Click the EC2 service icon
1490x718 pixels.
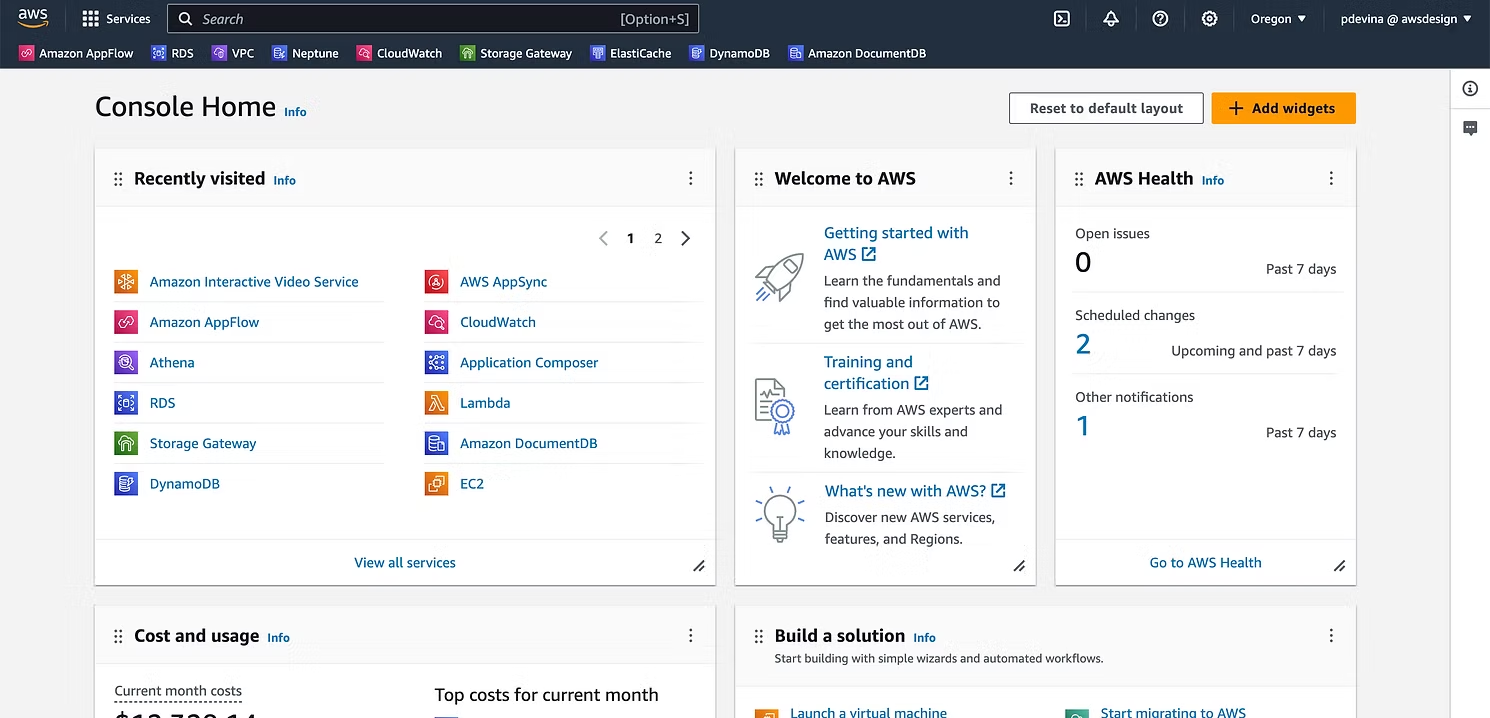click(x=436, y=484)
